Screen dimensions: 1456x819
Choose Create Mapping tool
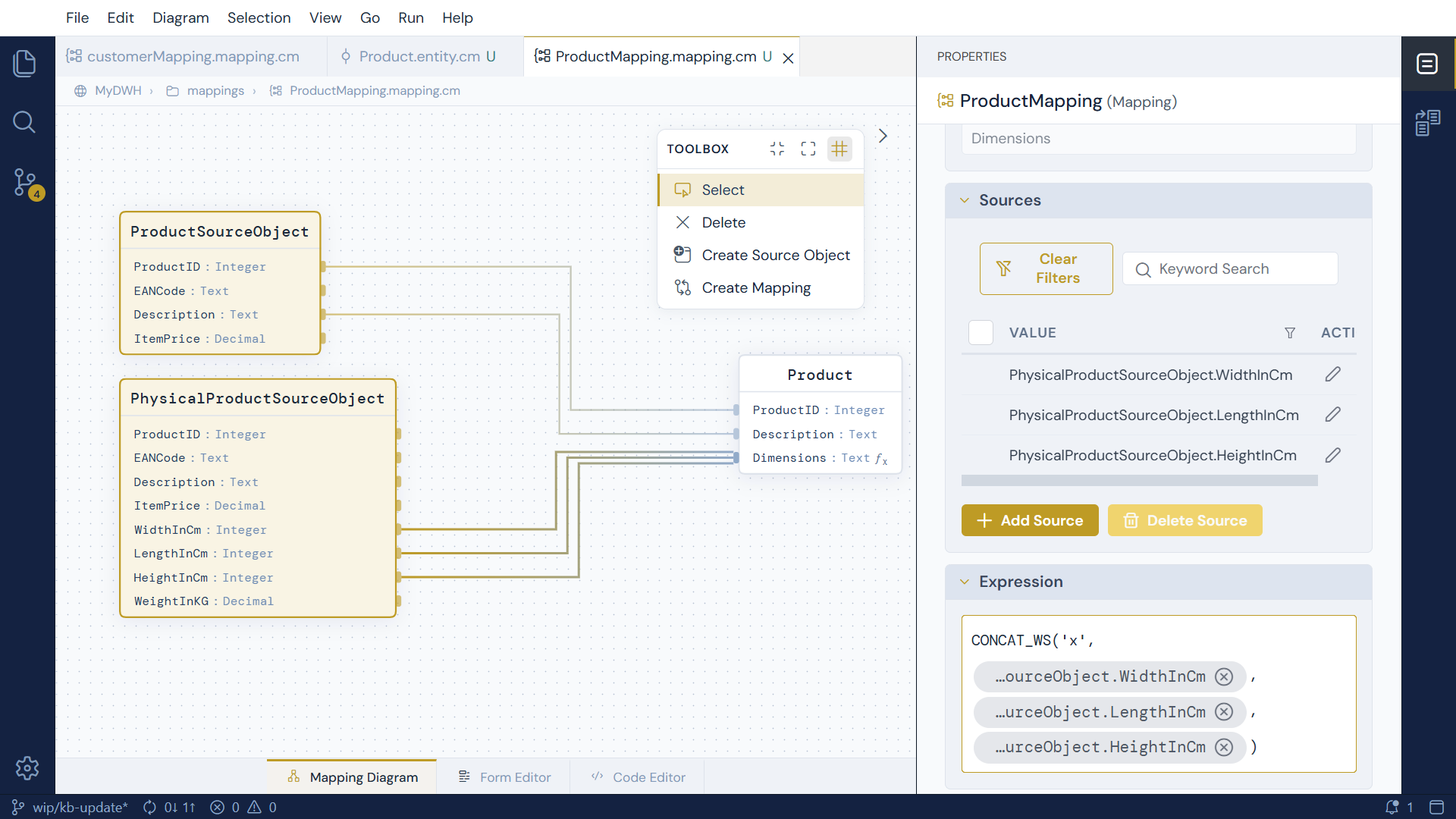761,287
